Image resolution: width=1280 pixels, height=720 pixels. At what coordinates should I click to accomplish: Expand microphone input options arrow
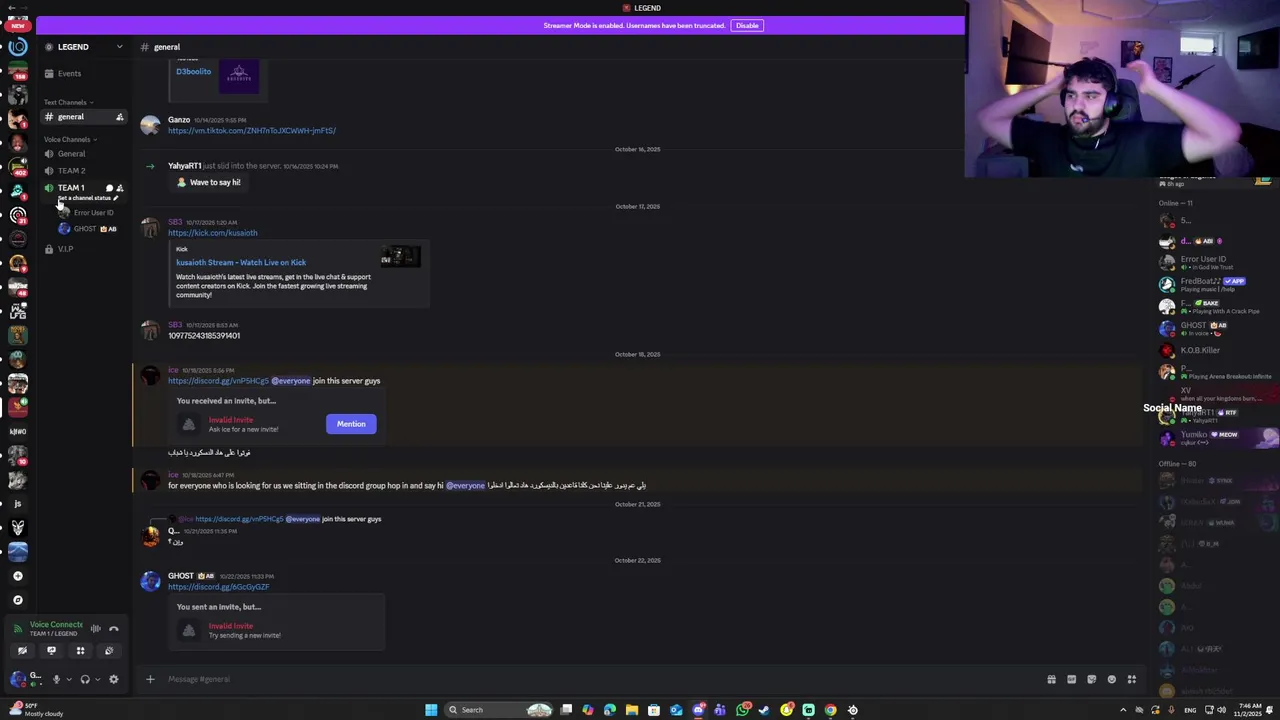point(68,680)
